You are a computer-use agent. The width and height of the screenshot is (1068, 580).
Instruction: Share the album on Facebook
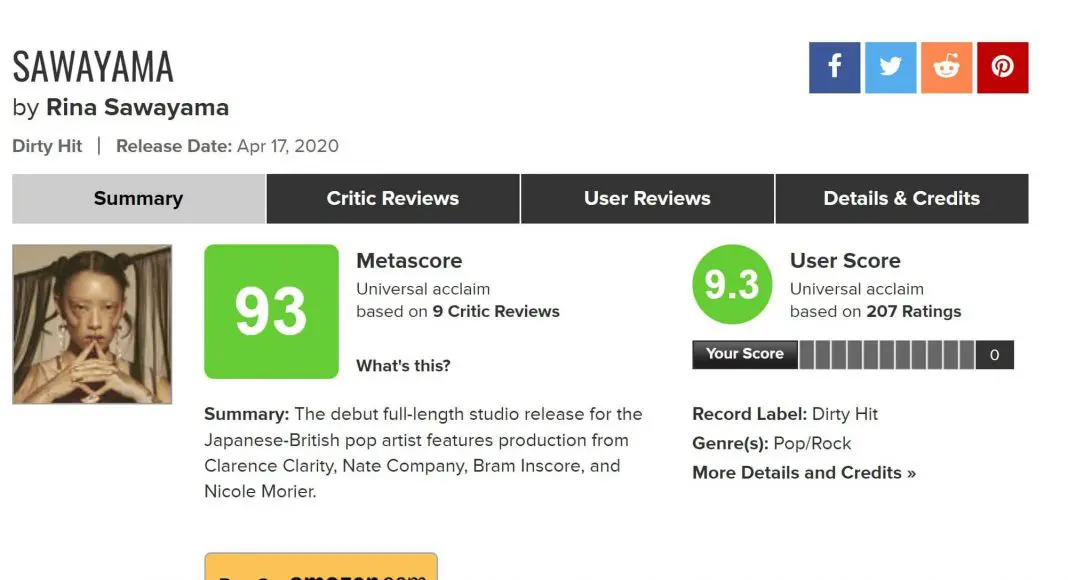point(834,68)
